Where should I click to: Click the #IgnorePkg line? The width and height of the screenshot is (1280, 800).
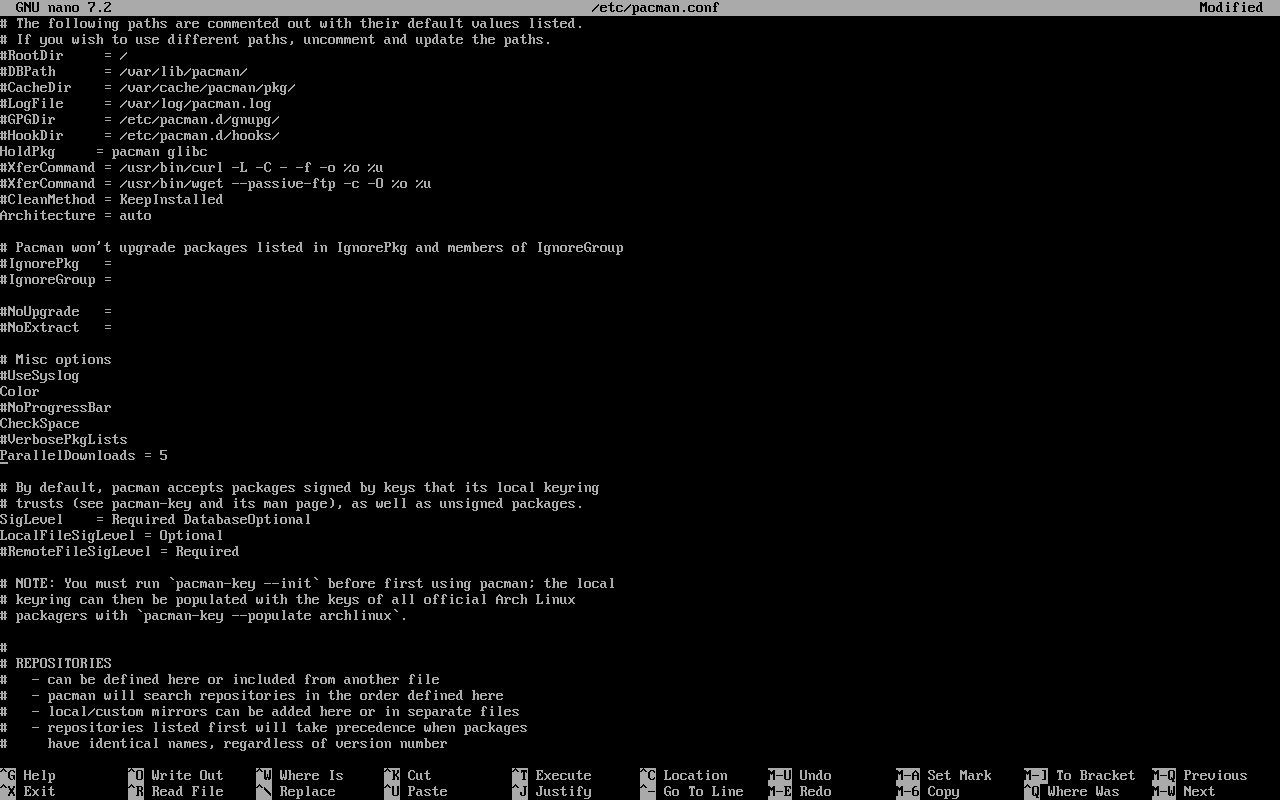pyautogui.click(x=56, y=263)
